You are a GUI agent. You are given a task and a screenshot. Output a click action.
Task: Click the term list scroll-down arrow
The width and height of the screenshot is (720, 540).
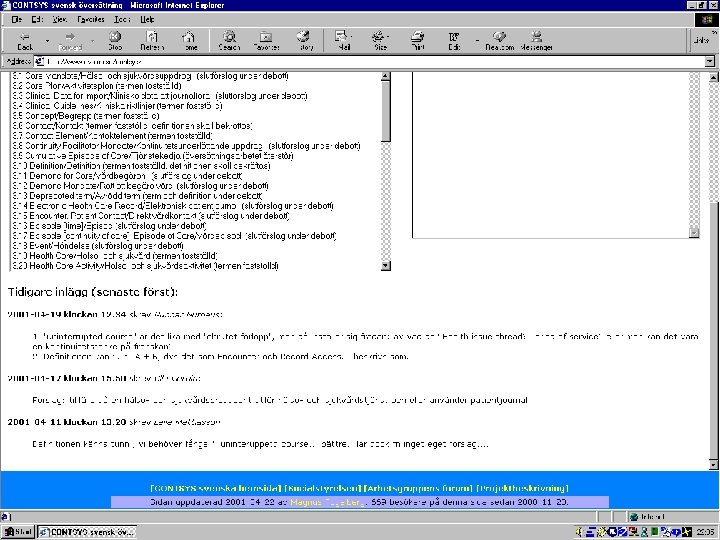[x=386, y=265]
